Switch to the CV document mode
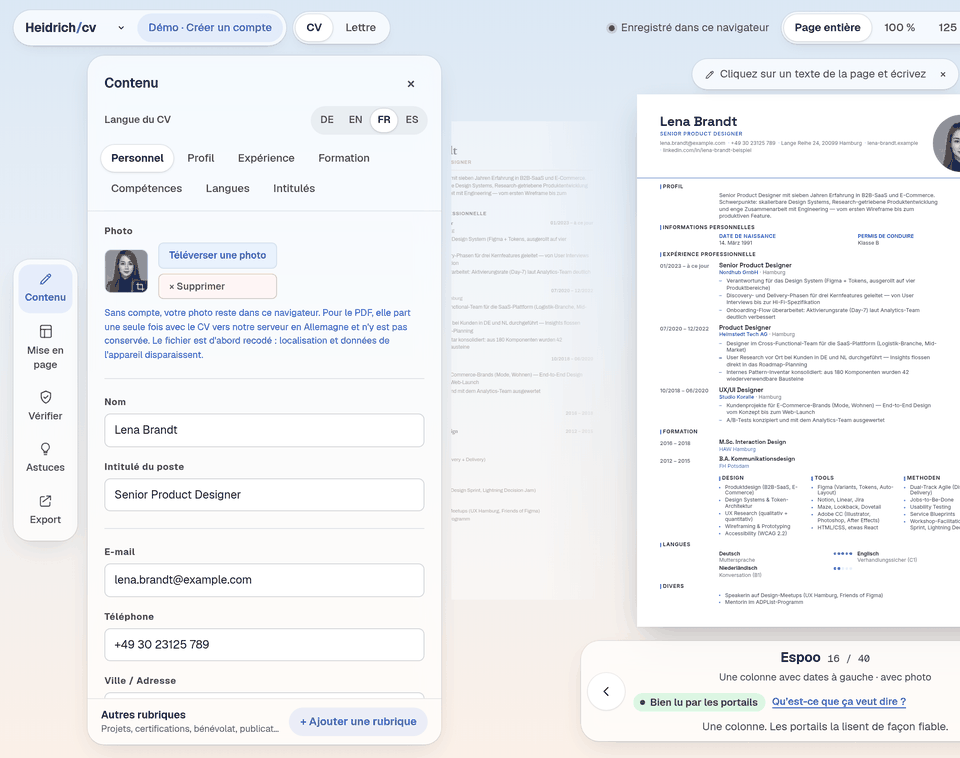Viewport: 960px width, 758px height. coord(314,28)
